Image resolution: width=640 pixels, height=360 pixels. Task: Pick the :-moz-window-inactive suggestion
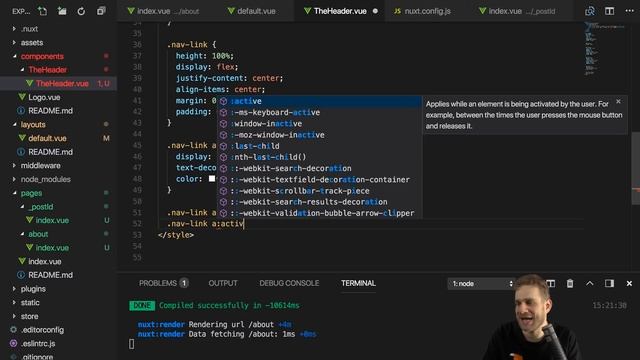(319, 135)
